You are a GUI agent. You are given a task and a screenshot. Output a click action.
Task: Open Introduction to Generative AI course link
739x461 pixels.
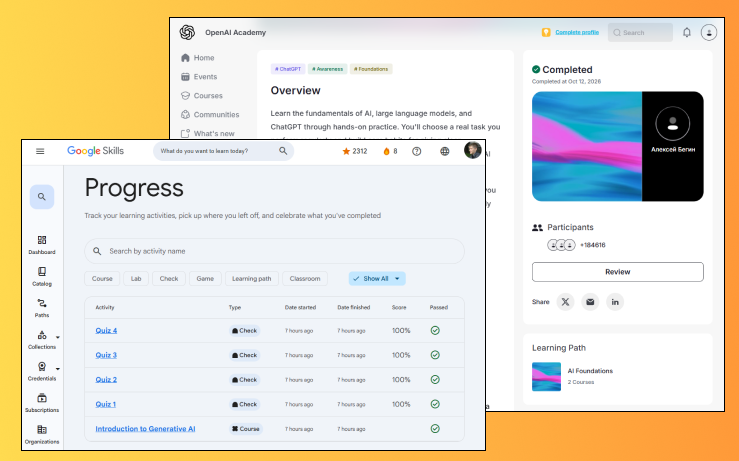coord(145,428)
